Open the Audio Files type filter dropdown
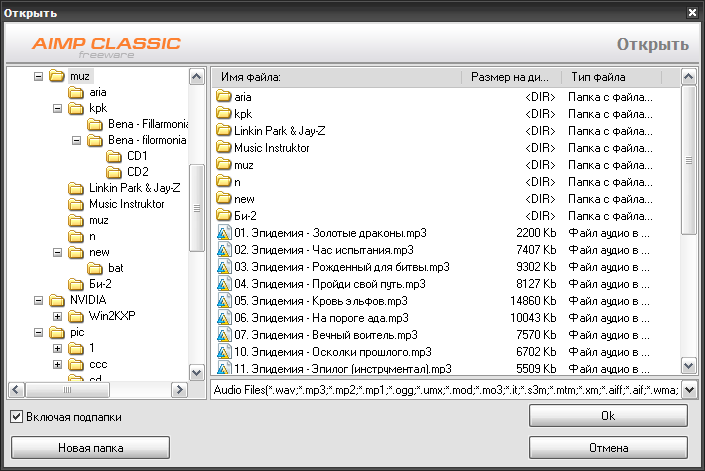 coord(689,390)
